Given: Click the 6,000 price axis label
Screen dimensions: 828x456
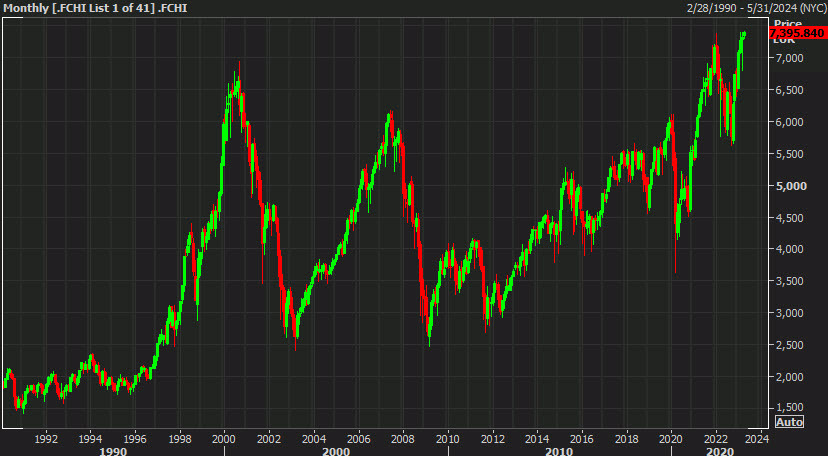Looking at the screenshot, I should (789, 122).
